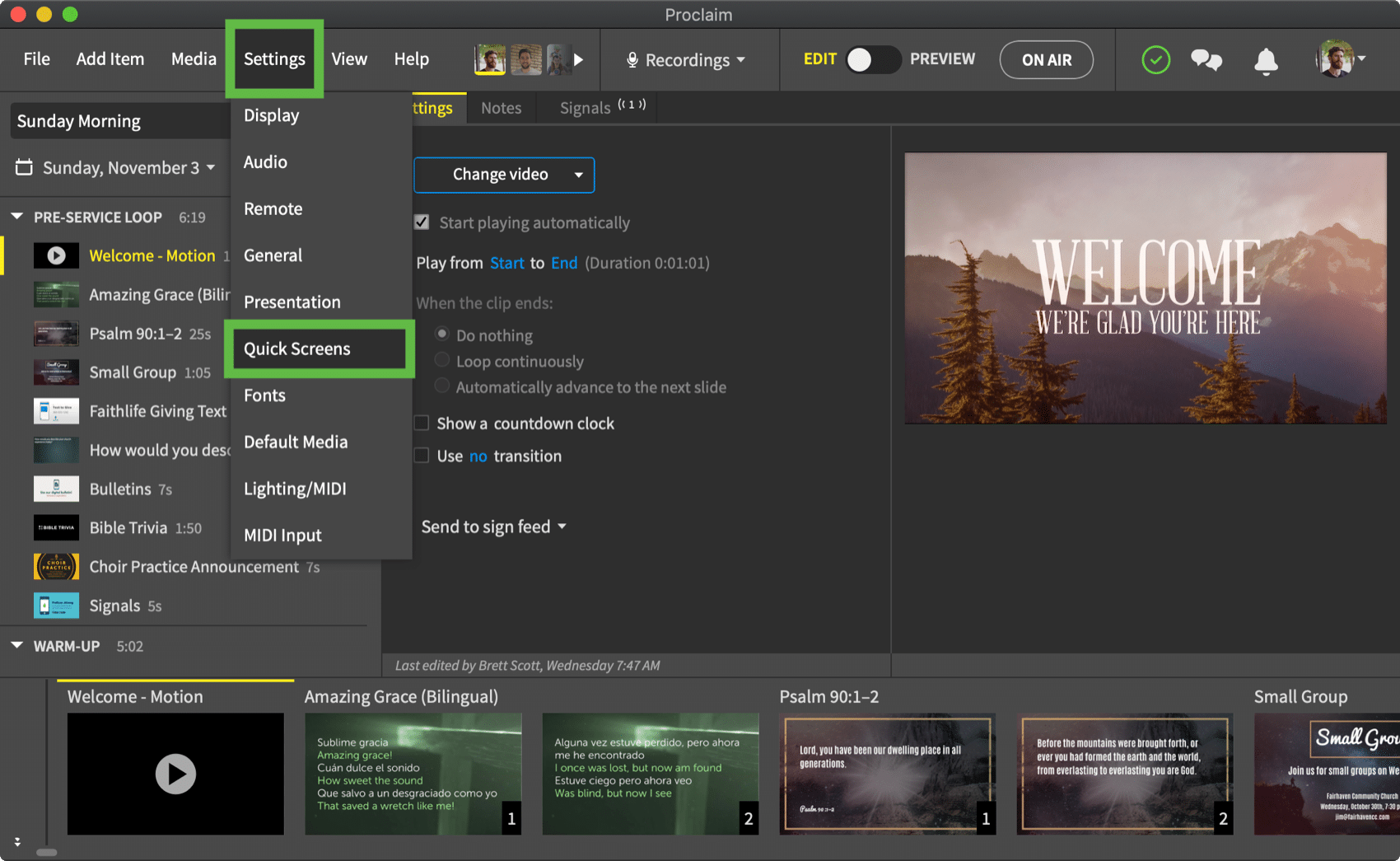Play the Welcome - Motion slide video

click(x=175, y=774)
